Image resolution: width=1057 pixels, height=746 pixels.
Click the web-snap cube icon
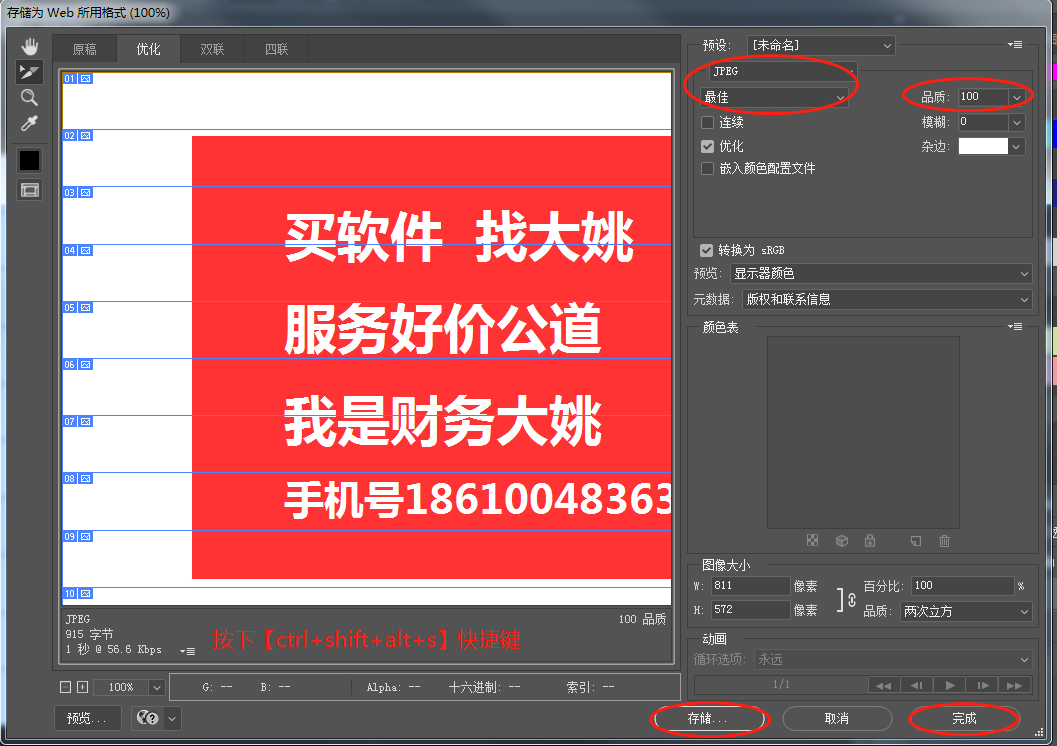point(842,540)
